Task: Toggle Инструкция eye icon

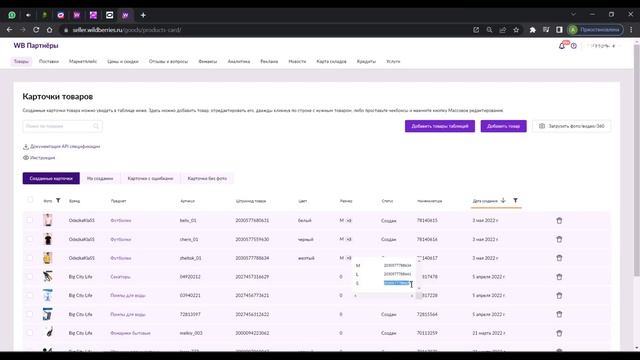Action: [26, 158]
